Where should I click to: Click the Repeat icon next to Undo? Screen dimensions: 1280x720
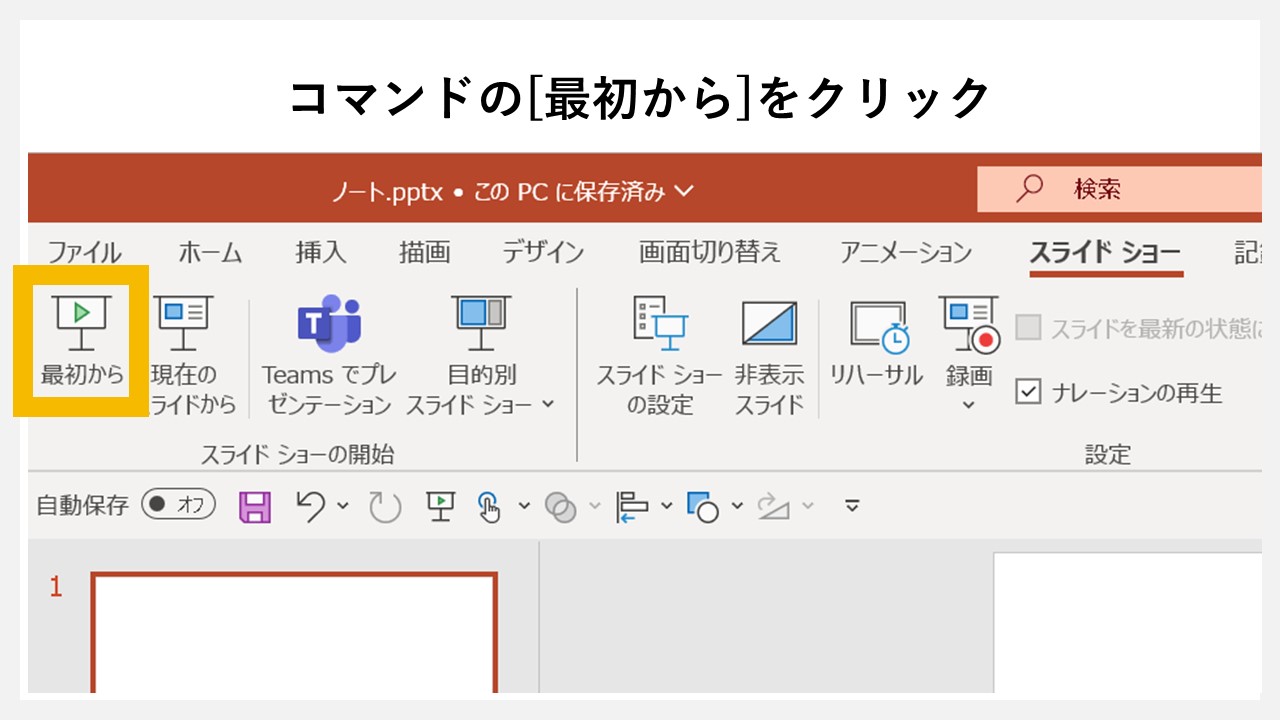[385, 507]
